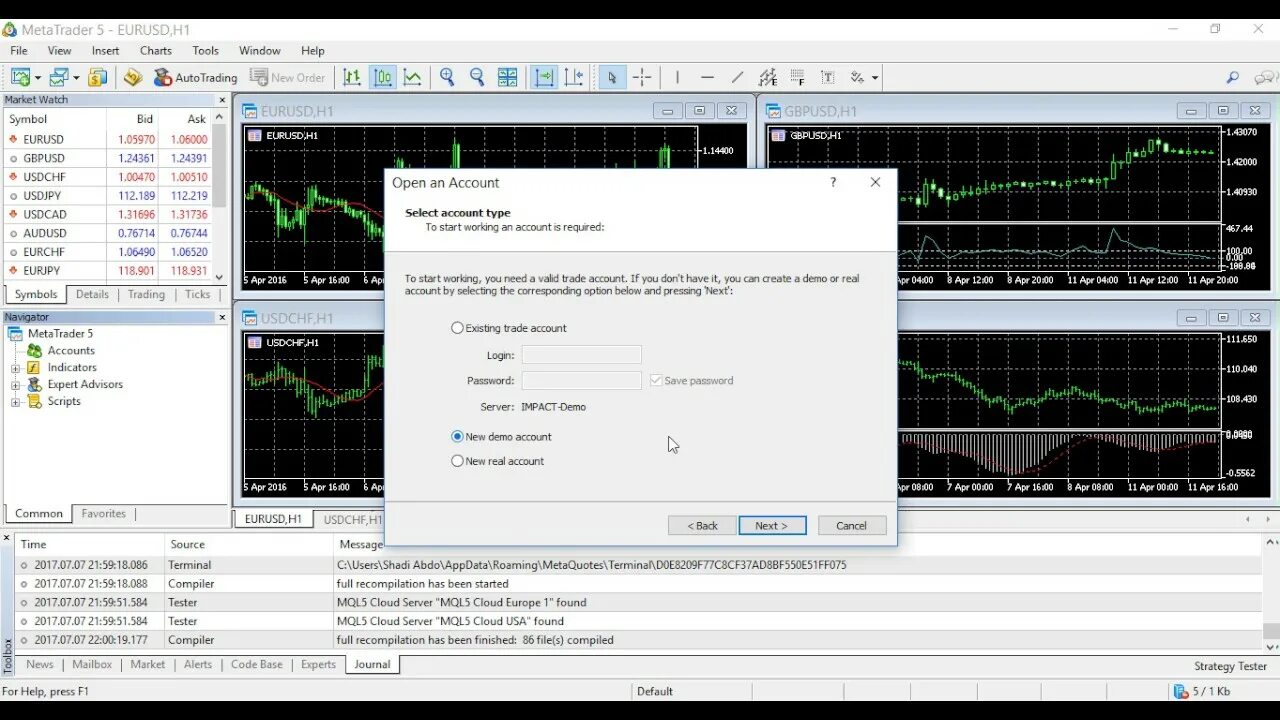
Task: Expand the Scripts tree node
Action: pyautogui.click(x=15, y=402)
